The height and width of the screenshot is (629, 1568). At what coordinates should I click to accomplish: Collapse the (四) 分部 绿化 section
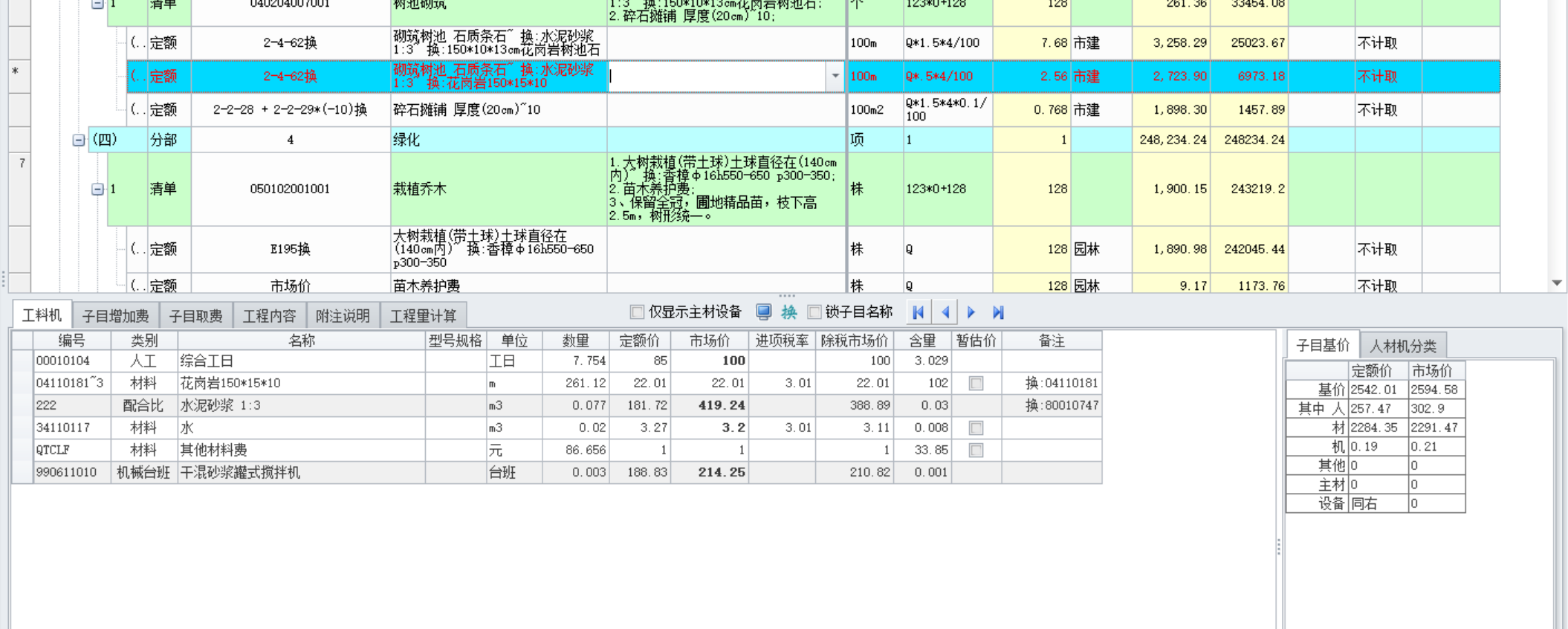78,140
